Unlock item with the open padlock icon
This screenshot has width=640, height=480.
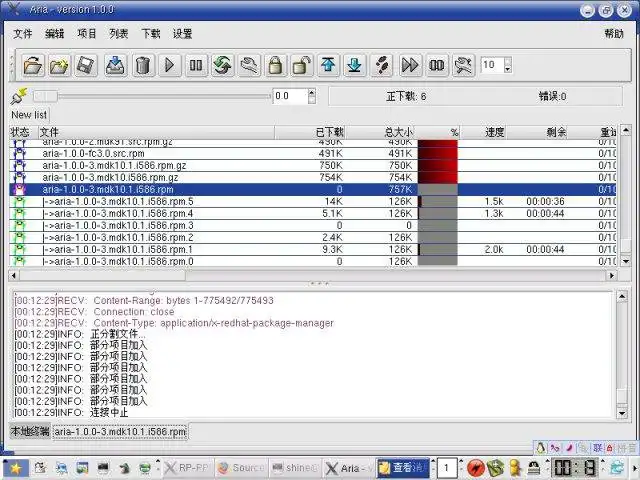302,65
